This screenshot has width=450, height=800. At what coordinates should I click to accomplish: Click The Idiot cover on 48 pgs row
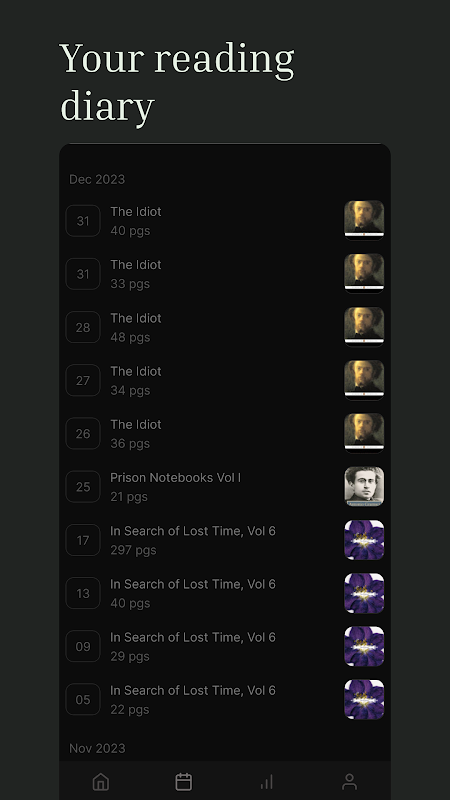364,327
